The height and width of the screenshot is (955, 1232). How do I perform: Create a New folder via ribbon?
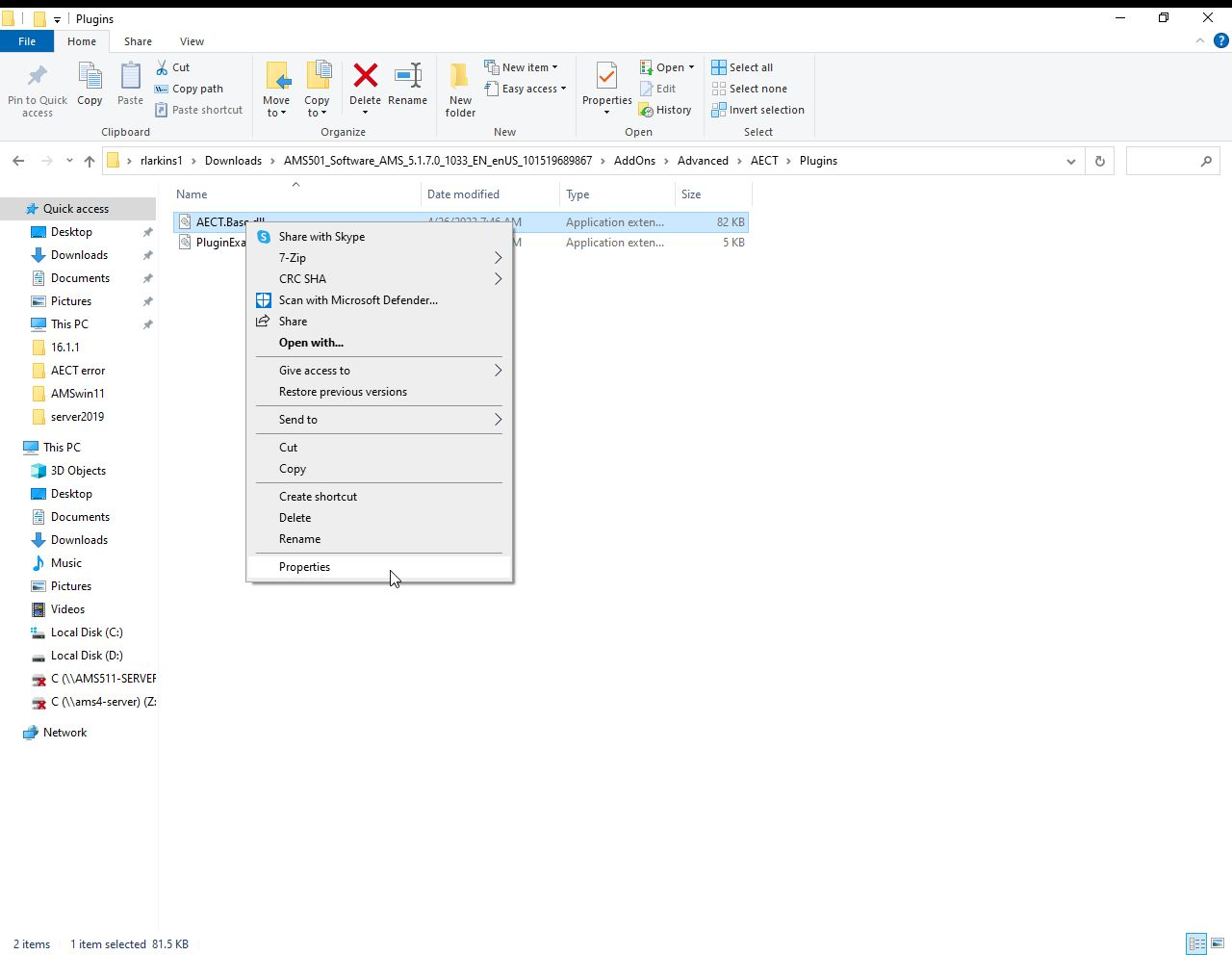tap(460, 90)
